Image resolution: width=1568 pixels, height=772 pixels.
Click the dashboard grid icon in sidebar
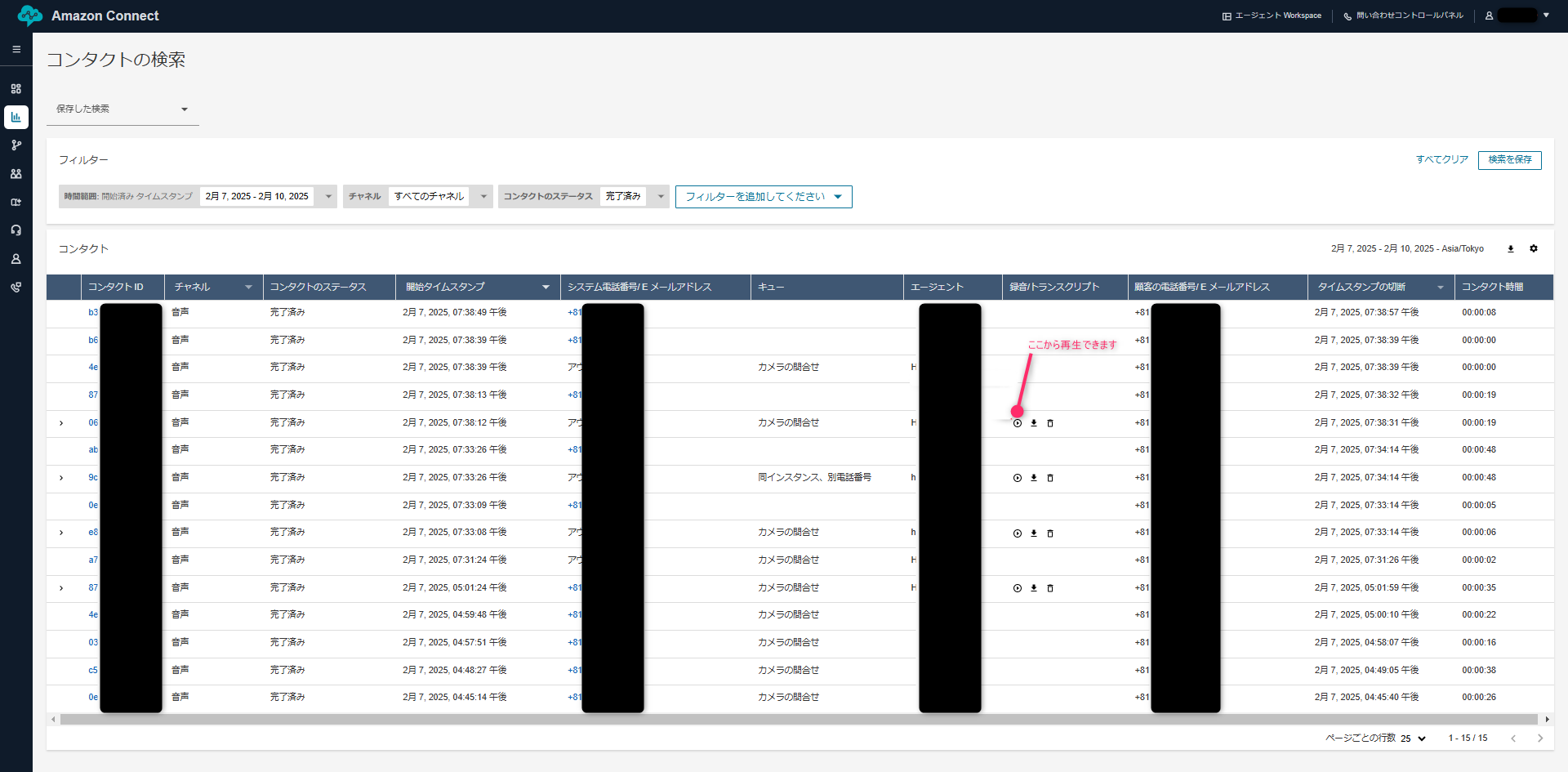point(16,88)
